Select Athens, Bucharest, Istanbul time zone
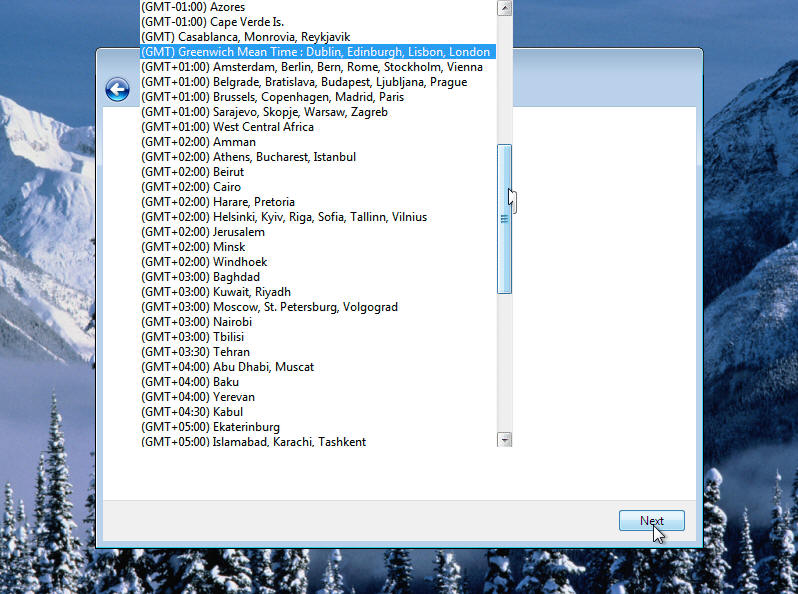This screenshot has height=594, width=798. pyautogui.click(x=318, y=157)
